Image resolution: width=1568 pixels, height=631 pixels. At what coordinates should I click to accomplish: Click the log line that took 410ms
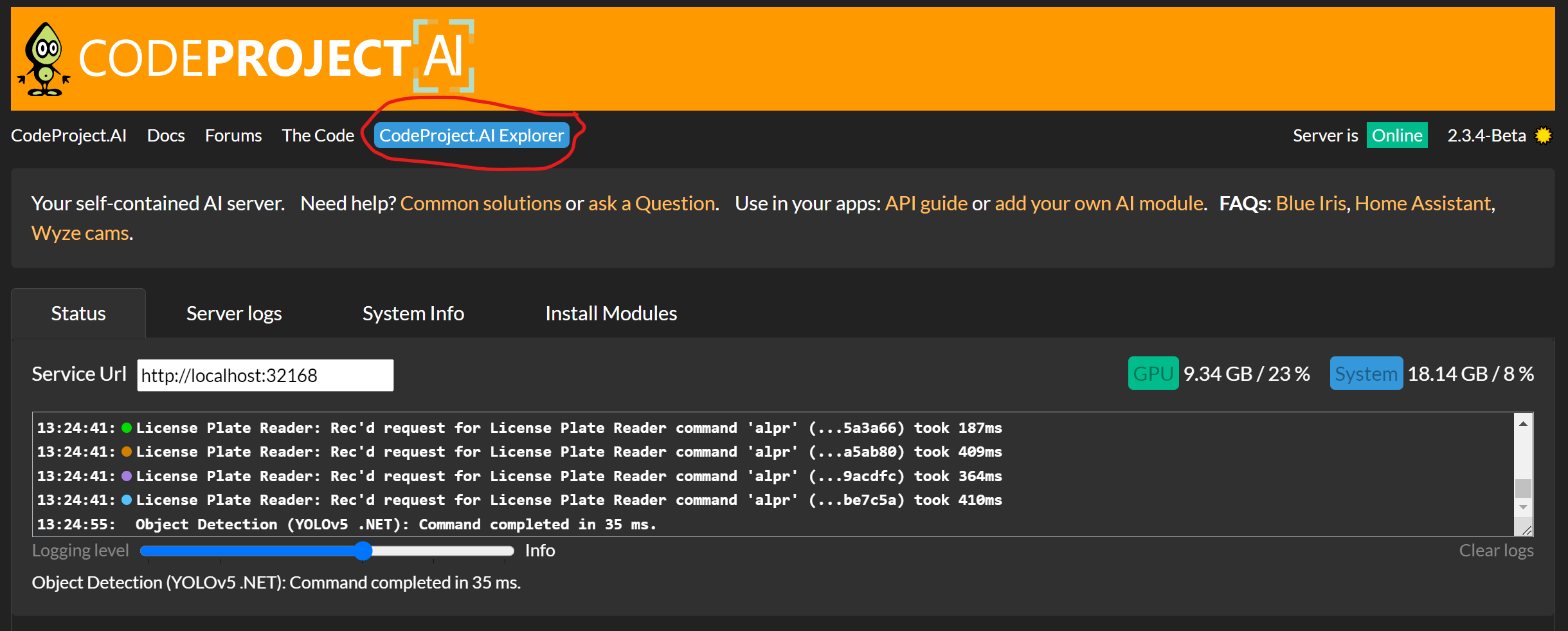click(519, 500)
